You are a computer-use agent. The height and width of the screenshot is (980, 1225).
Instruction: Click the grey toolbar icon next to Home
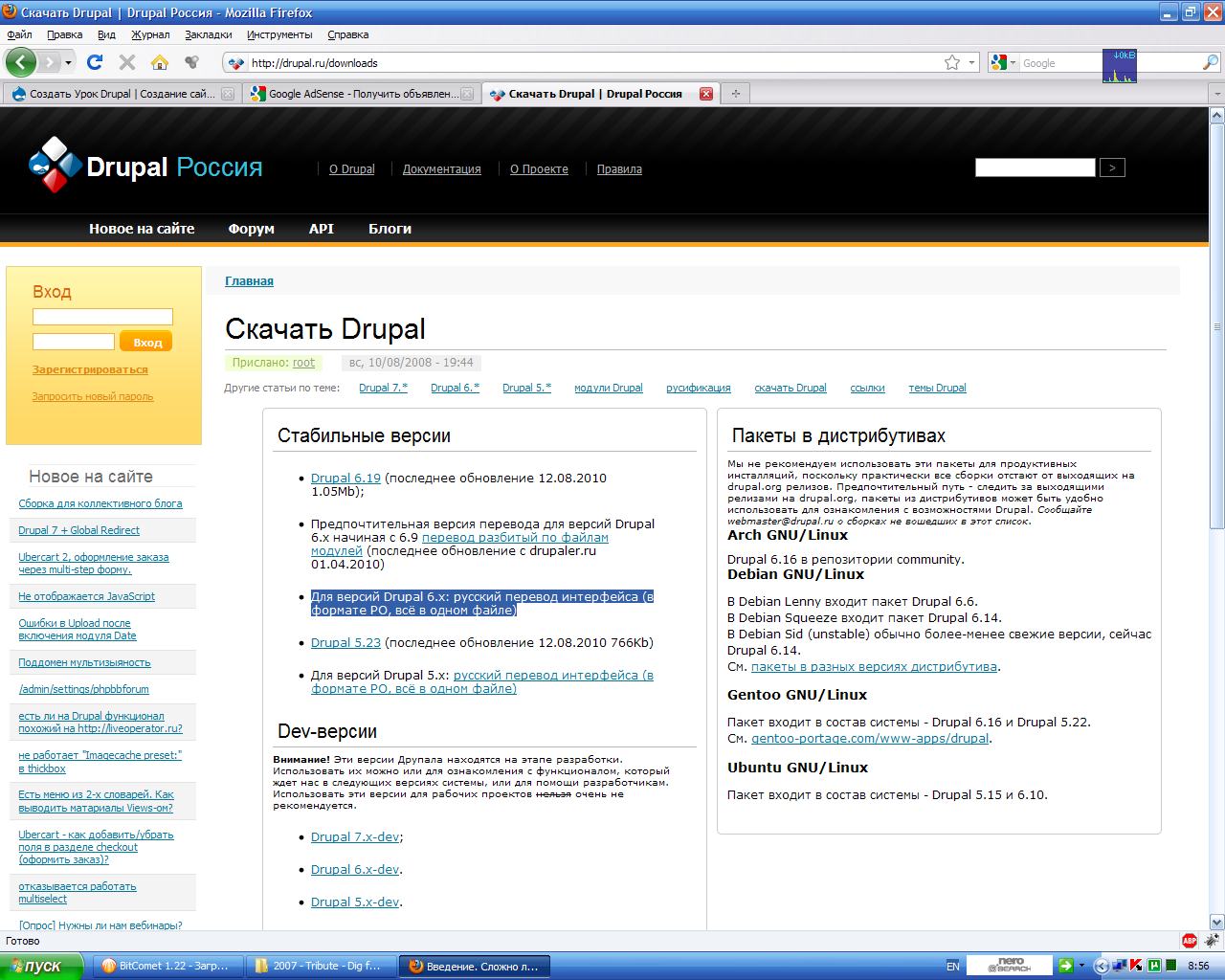point(191,63)
